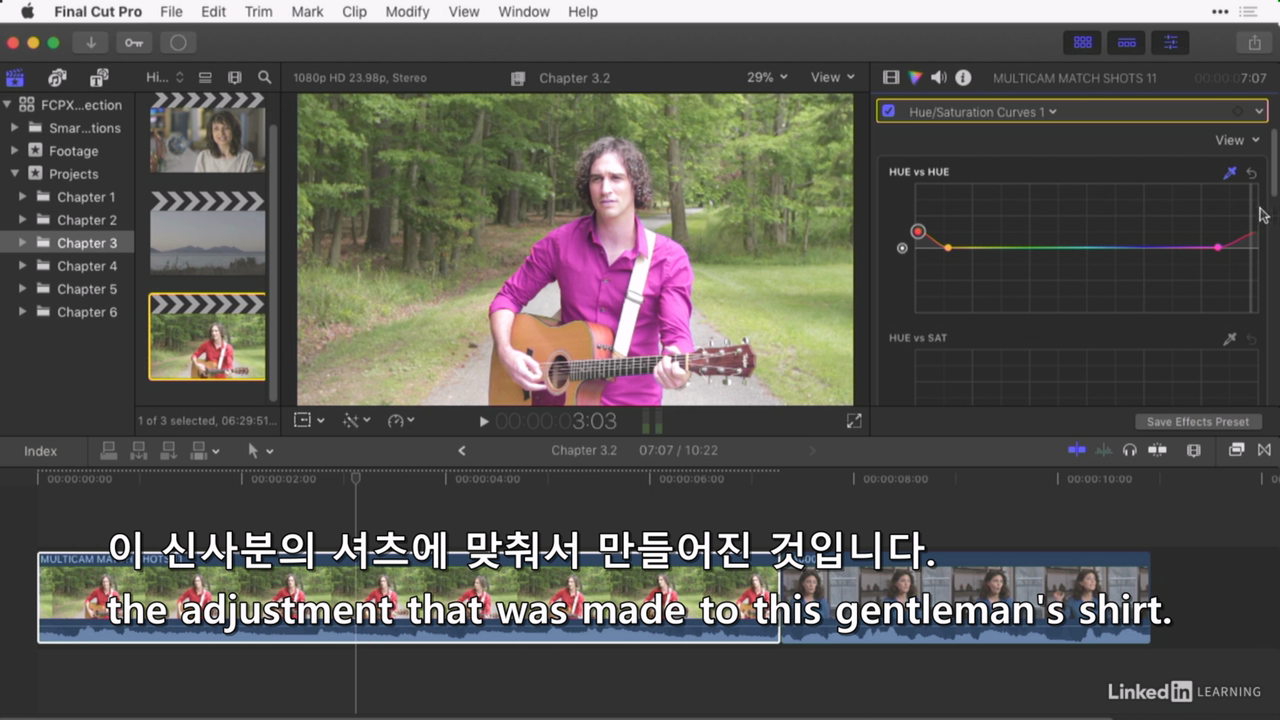Open the viewer zoom 29% dropdown

pos(767,77)
